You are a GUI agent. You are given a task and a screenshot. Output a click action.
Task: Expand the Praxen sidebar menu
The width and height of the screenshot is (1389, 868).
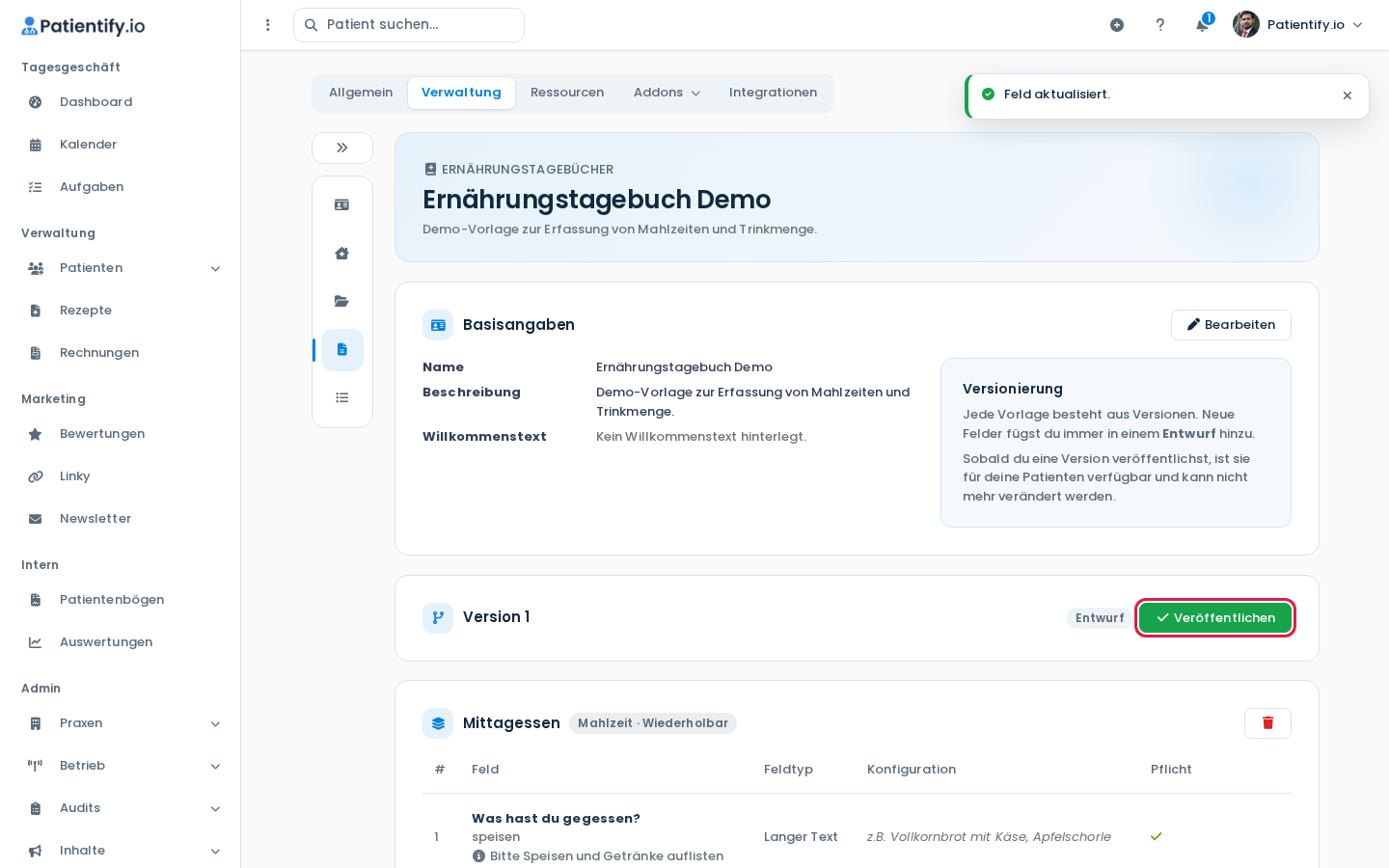120,723
